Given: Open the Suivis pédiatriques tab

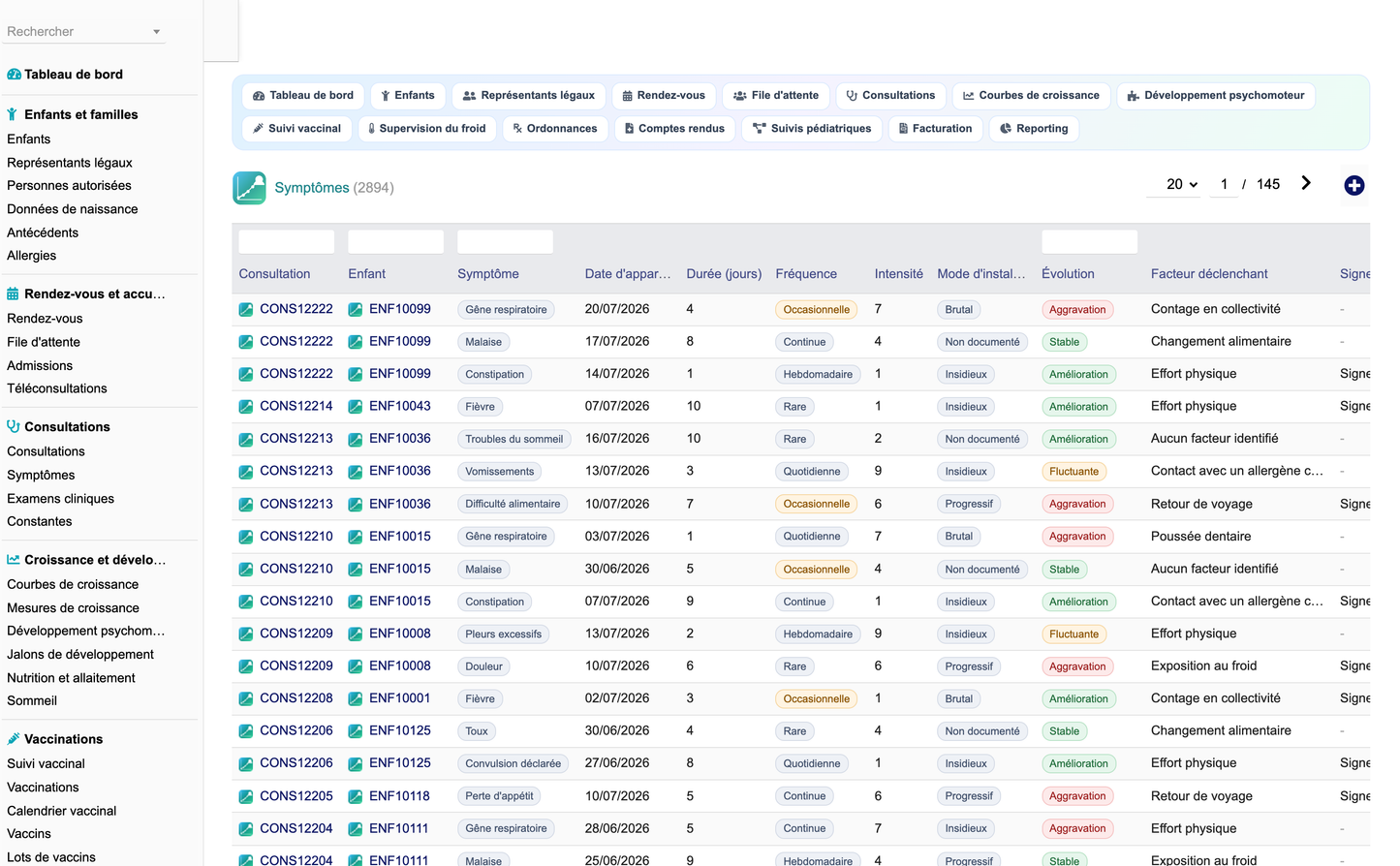Looking at the screenshot, I should pos(812,129).
